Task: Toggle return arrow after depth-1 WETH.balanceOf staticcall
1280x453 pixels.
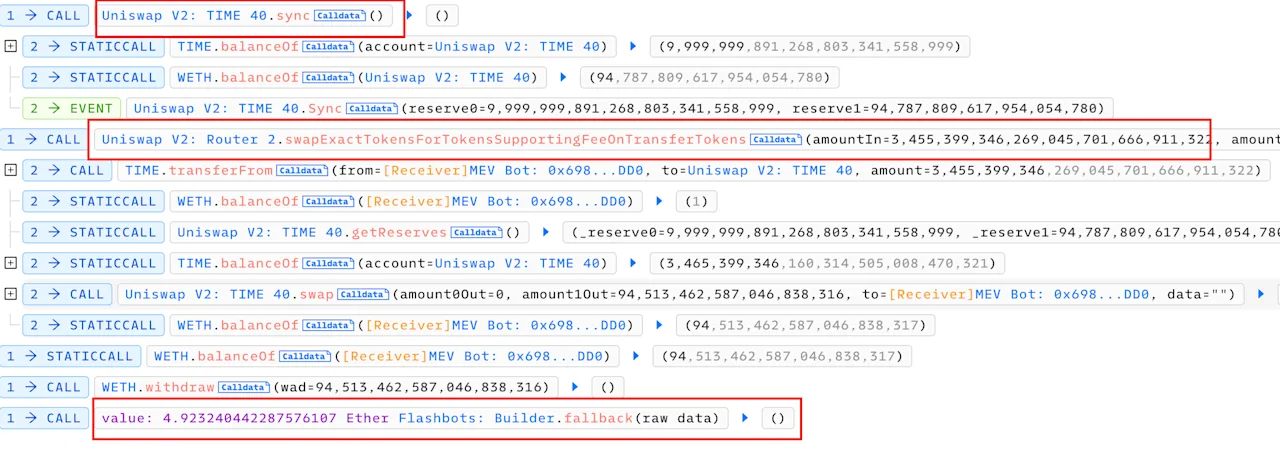Action: pyautogui.click(x=635, y=357)
